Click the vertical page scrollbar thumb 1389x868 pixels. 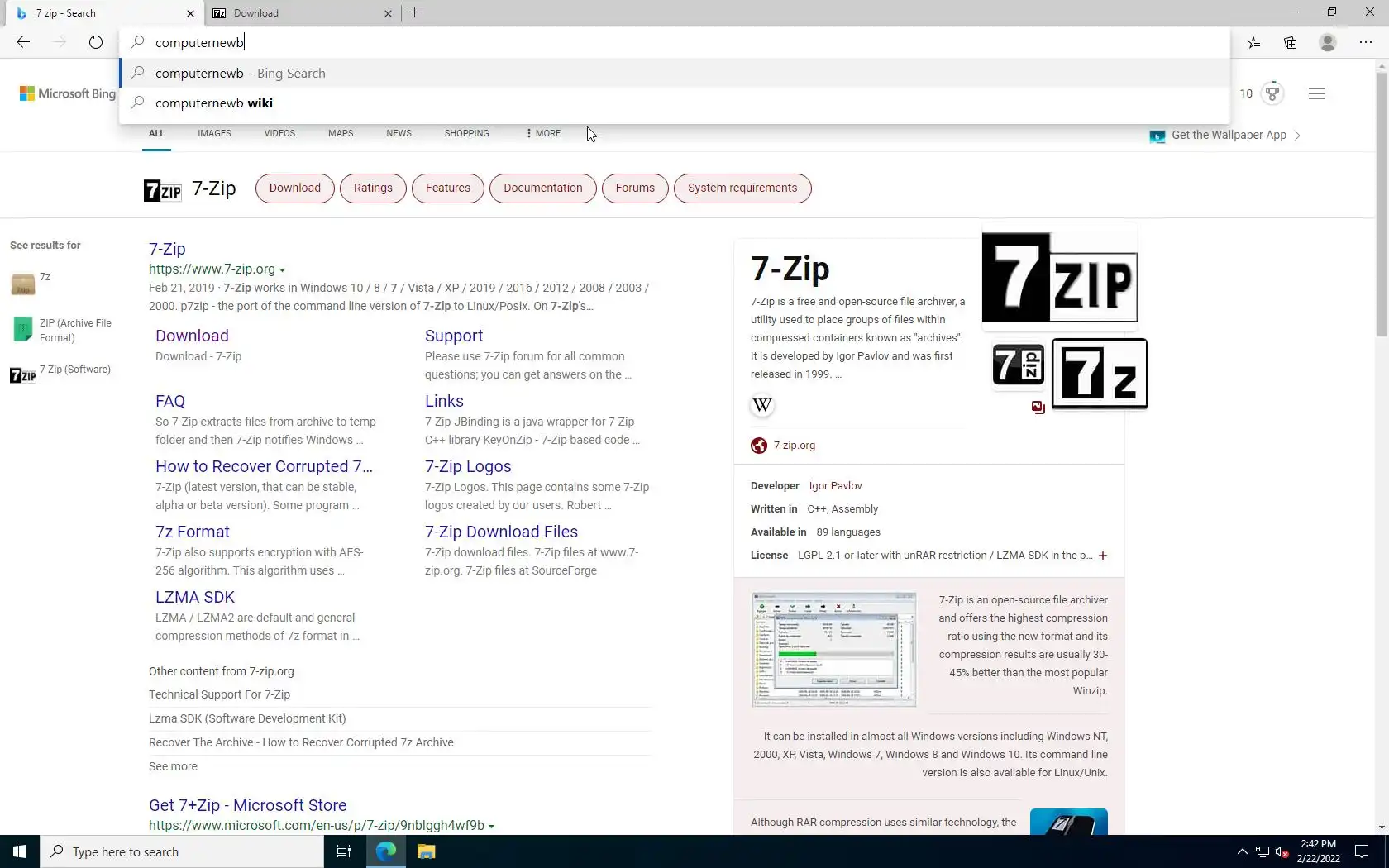pyautogui.click(x=1382, y=204)
